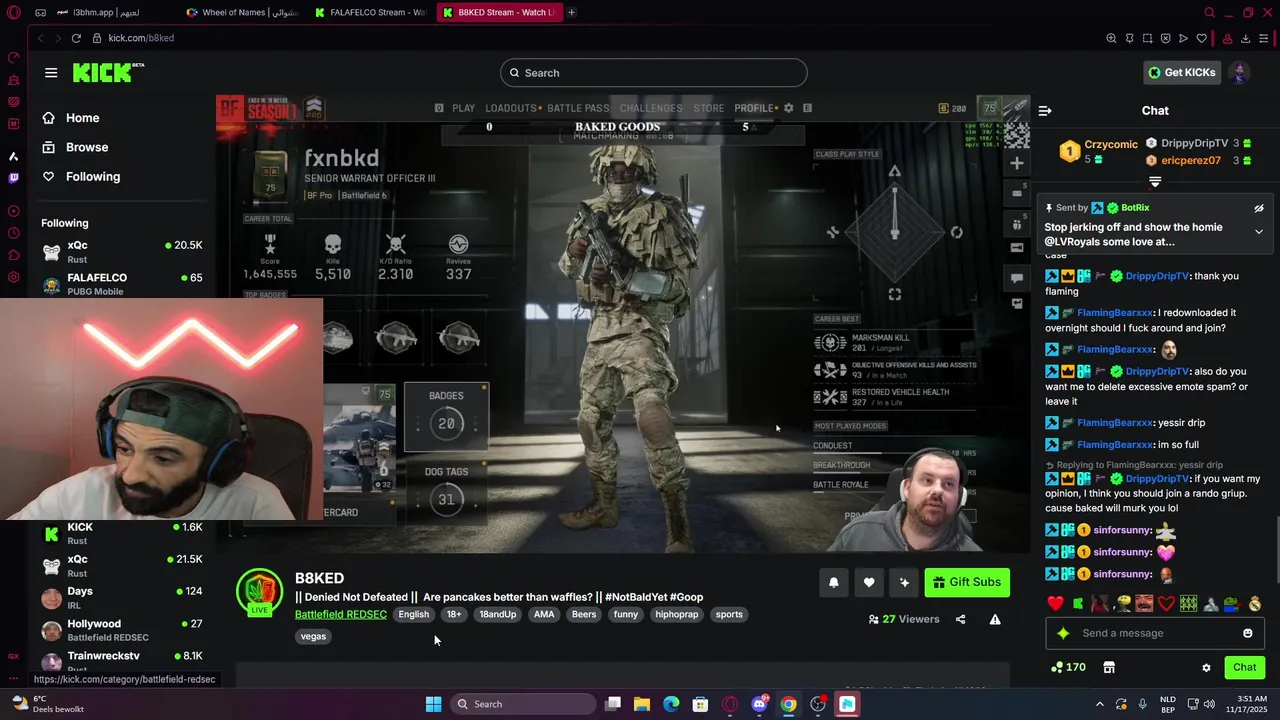This screenshot has height=720, width=1280.
Task: Focus the Send a message field
Action: click(x=1155, y=633)
